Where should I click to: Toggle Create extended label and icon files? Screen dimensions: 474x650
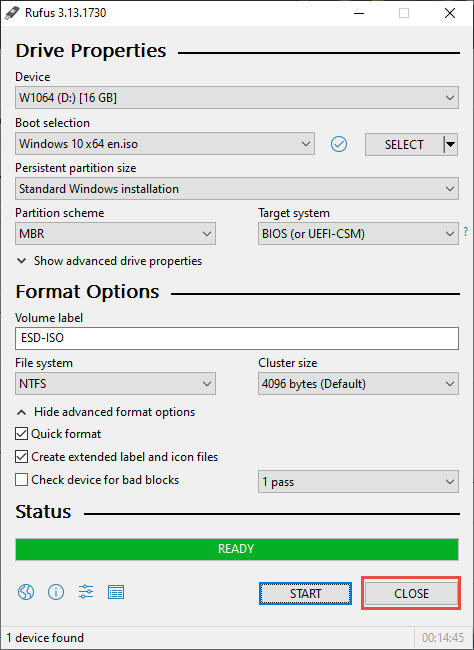tap(21, 456)
